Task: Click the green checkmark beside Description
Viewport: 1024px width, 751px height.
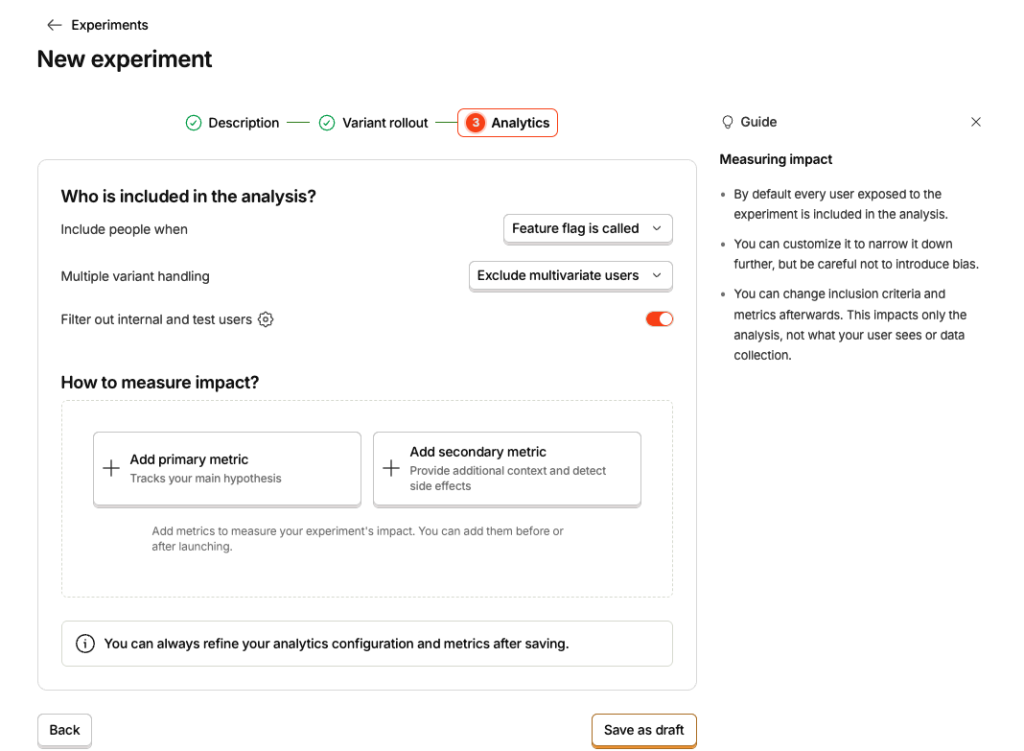Action: 193,123
